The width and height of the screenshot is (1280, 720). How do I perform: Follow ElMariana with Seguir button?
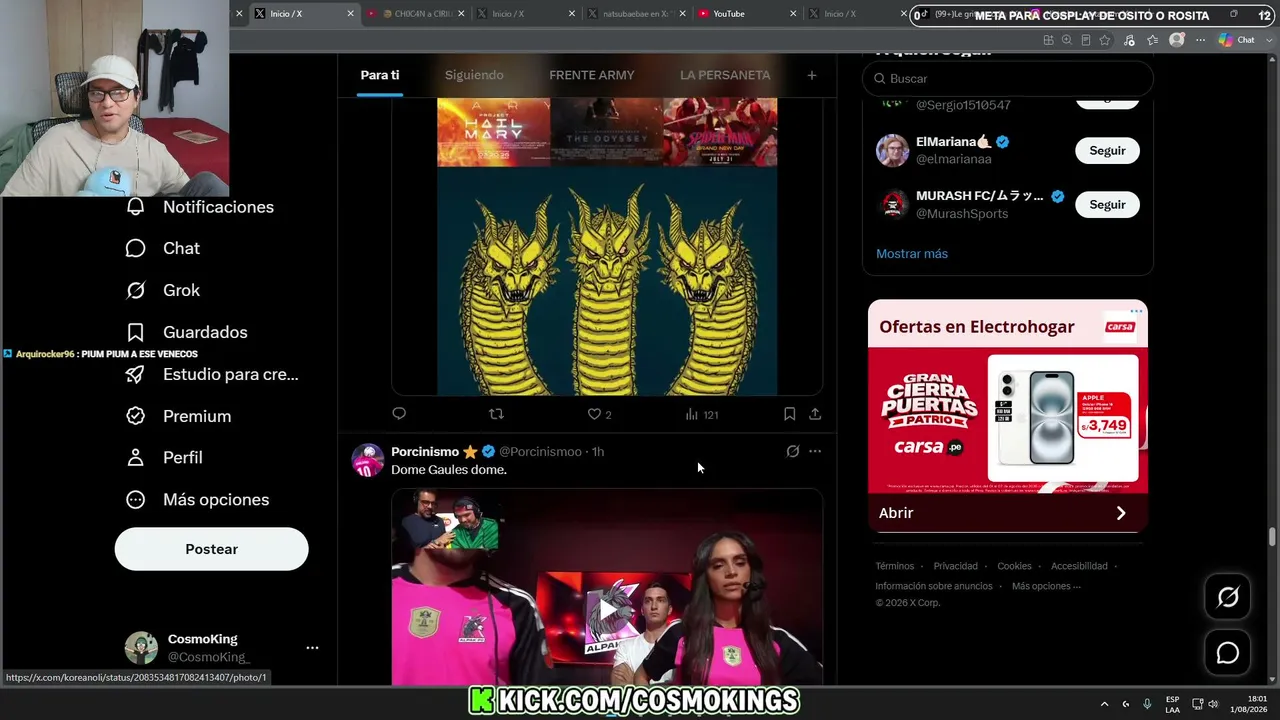pyautogui.click(x=1107, y=150)
